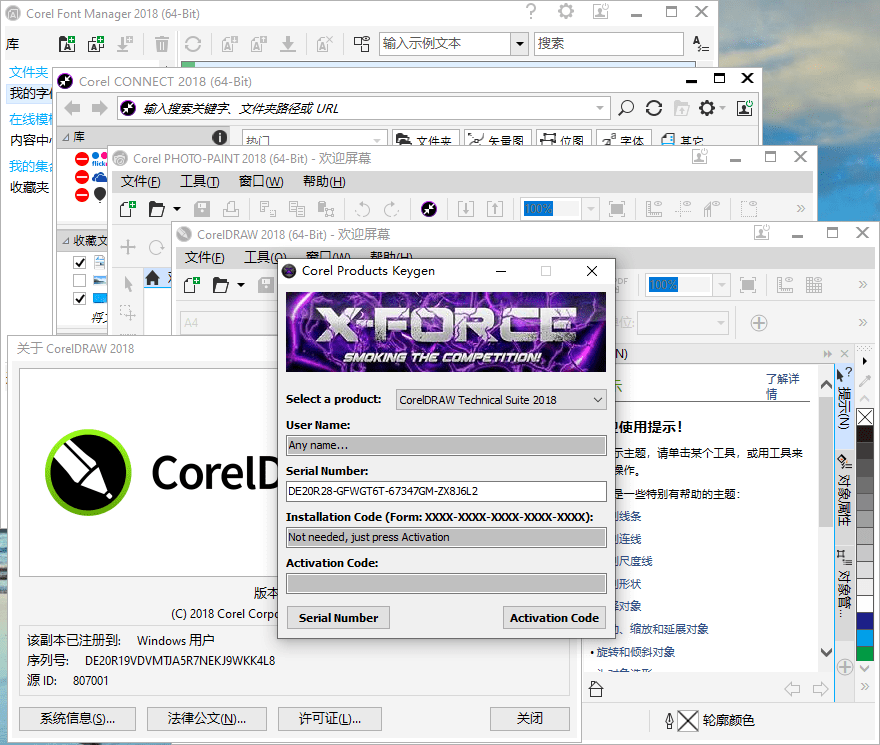Pick the no-color X swatch at the palette top

(865, 417)
